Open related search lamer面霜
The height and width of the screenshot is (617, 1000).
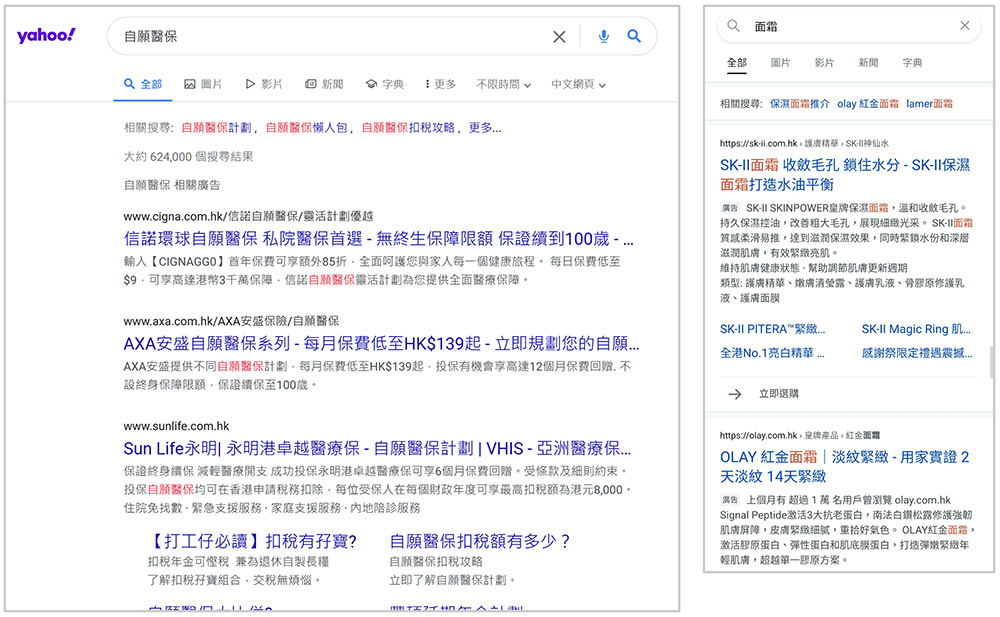[929, 104]
